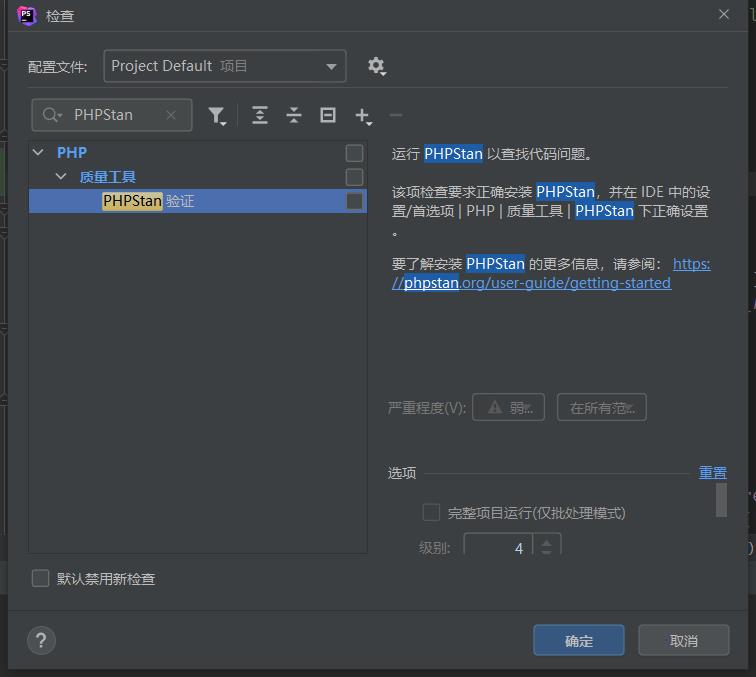Open the filter inspections funnel menu

(x=217, y=116)
